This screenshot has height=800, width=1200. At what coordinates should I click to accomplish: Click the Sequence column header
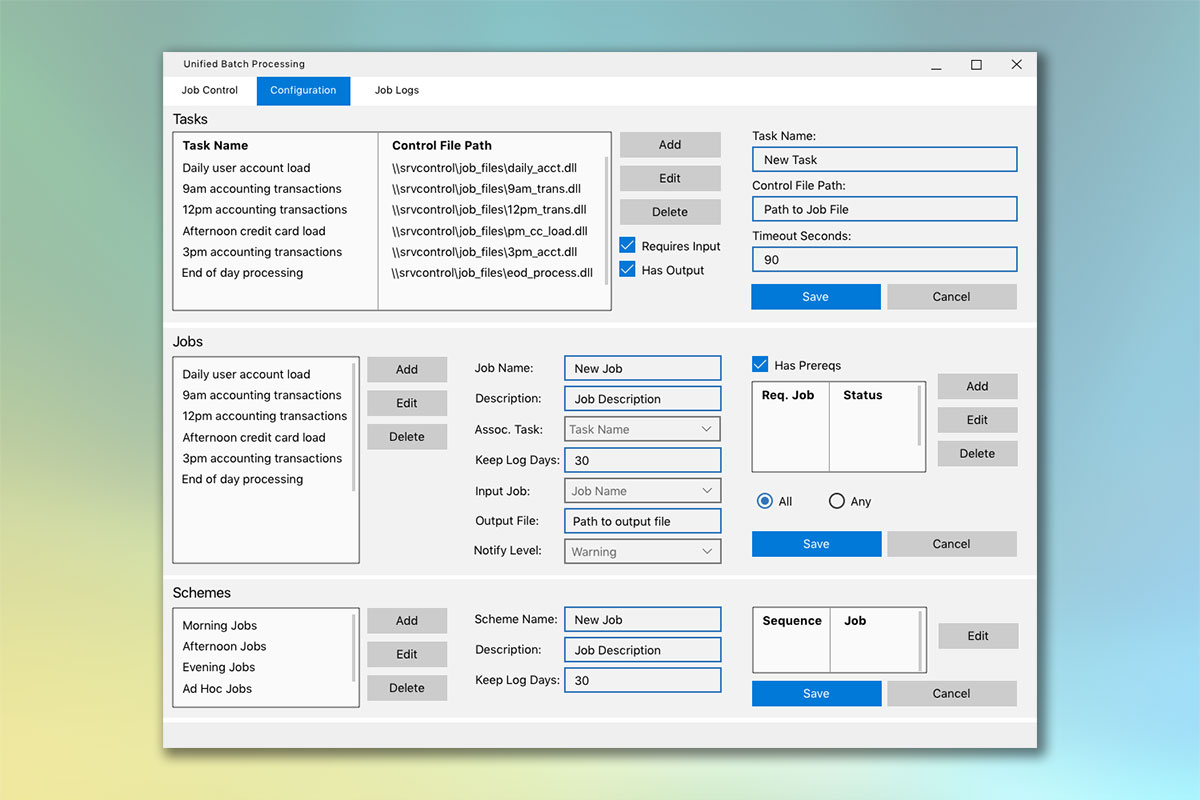(792, 621)
